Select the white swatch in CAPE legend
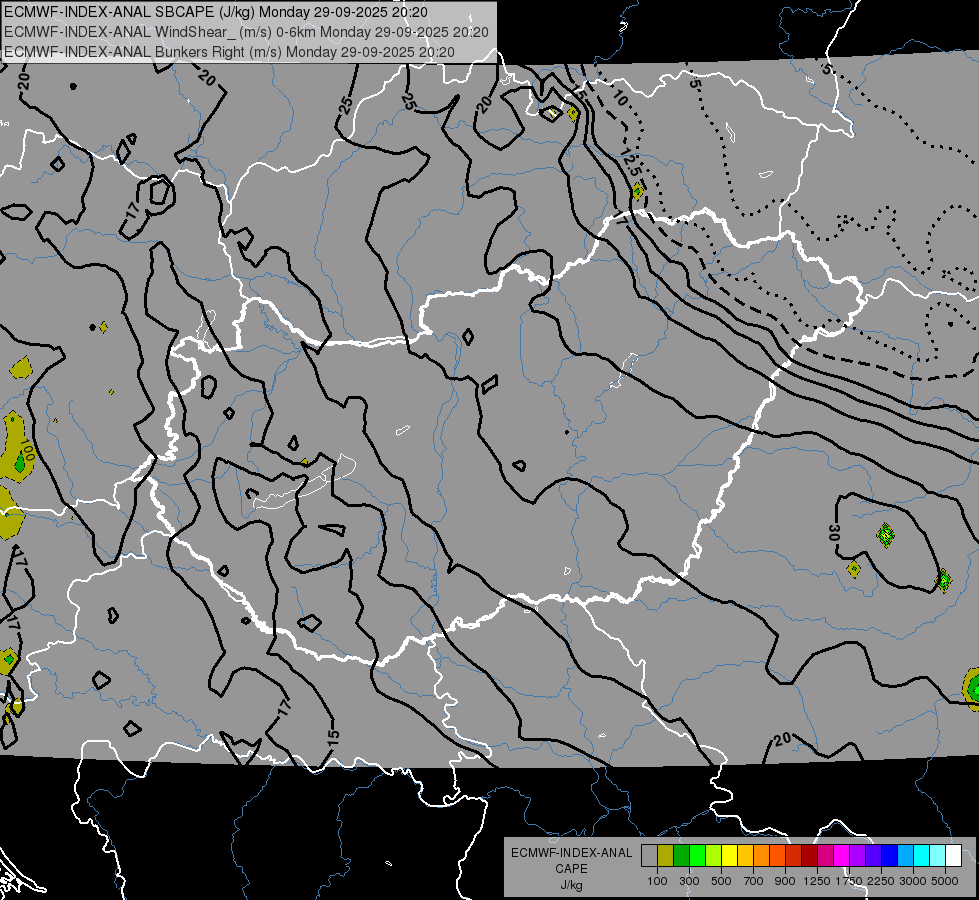 point(953,856)
